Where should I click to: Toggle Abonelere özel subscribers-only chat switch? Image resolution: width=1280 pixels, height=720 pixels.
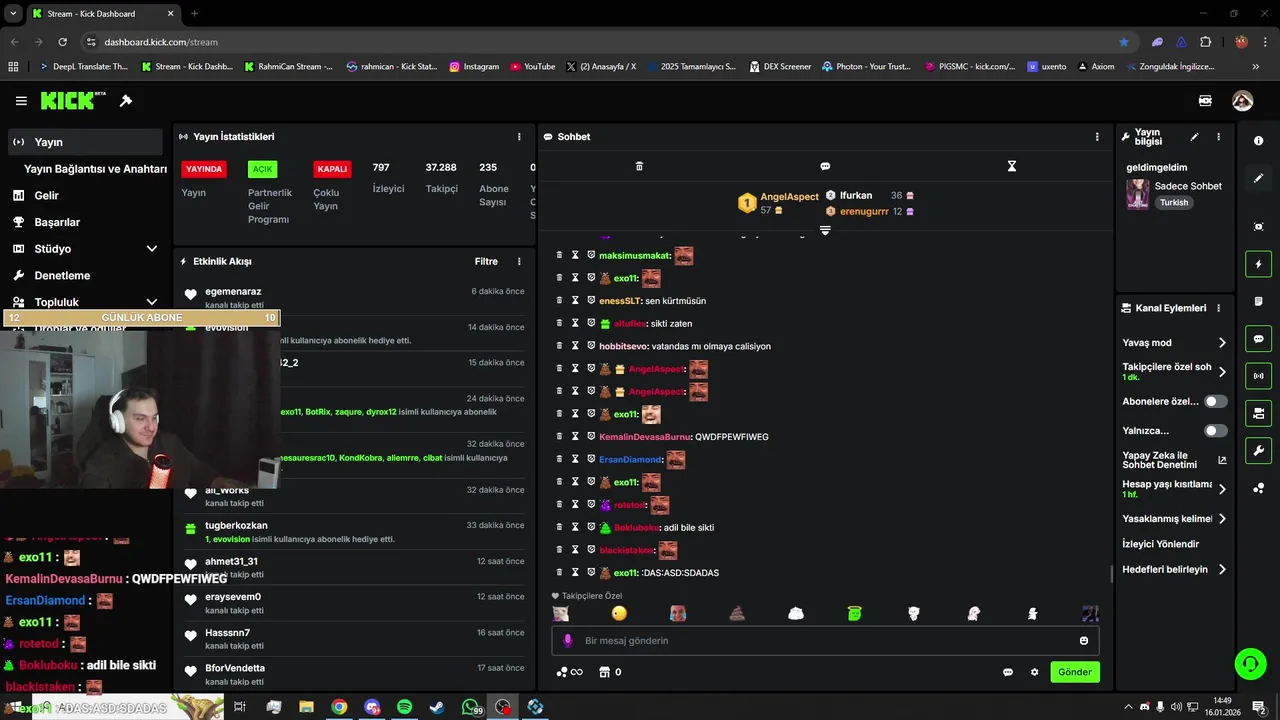[1216, 402]
